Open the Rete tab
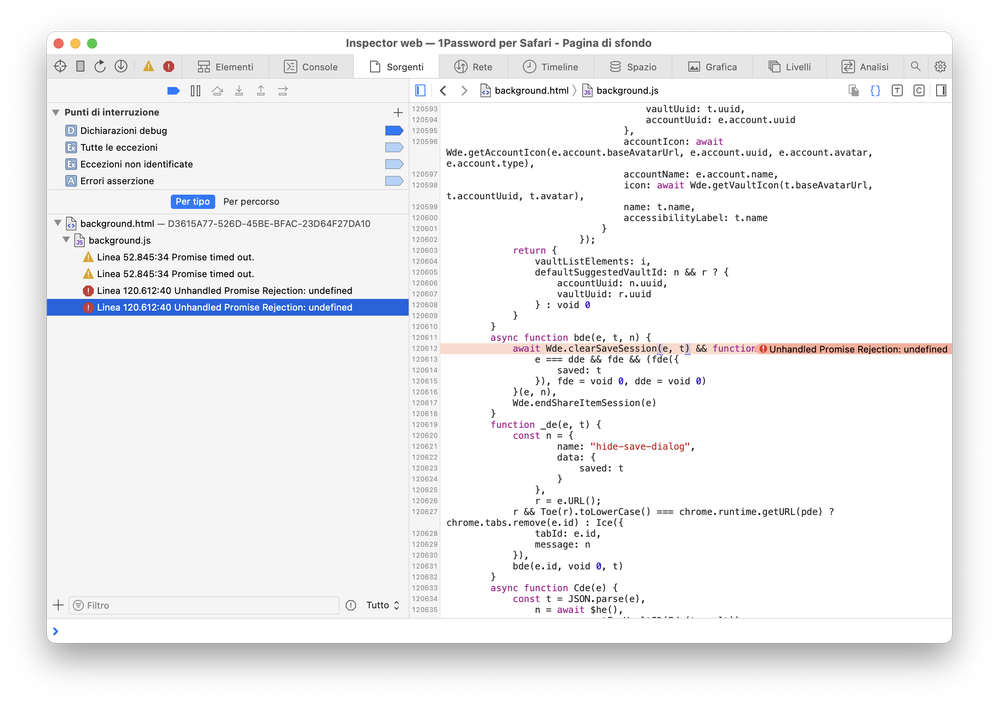This screenshot has height=705, width=999. 473,67
